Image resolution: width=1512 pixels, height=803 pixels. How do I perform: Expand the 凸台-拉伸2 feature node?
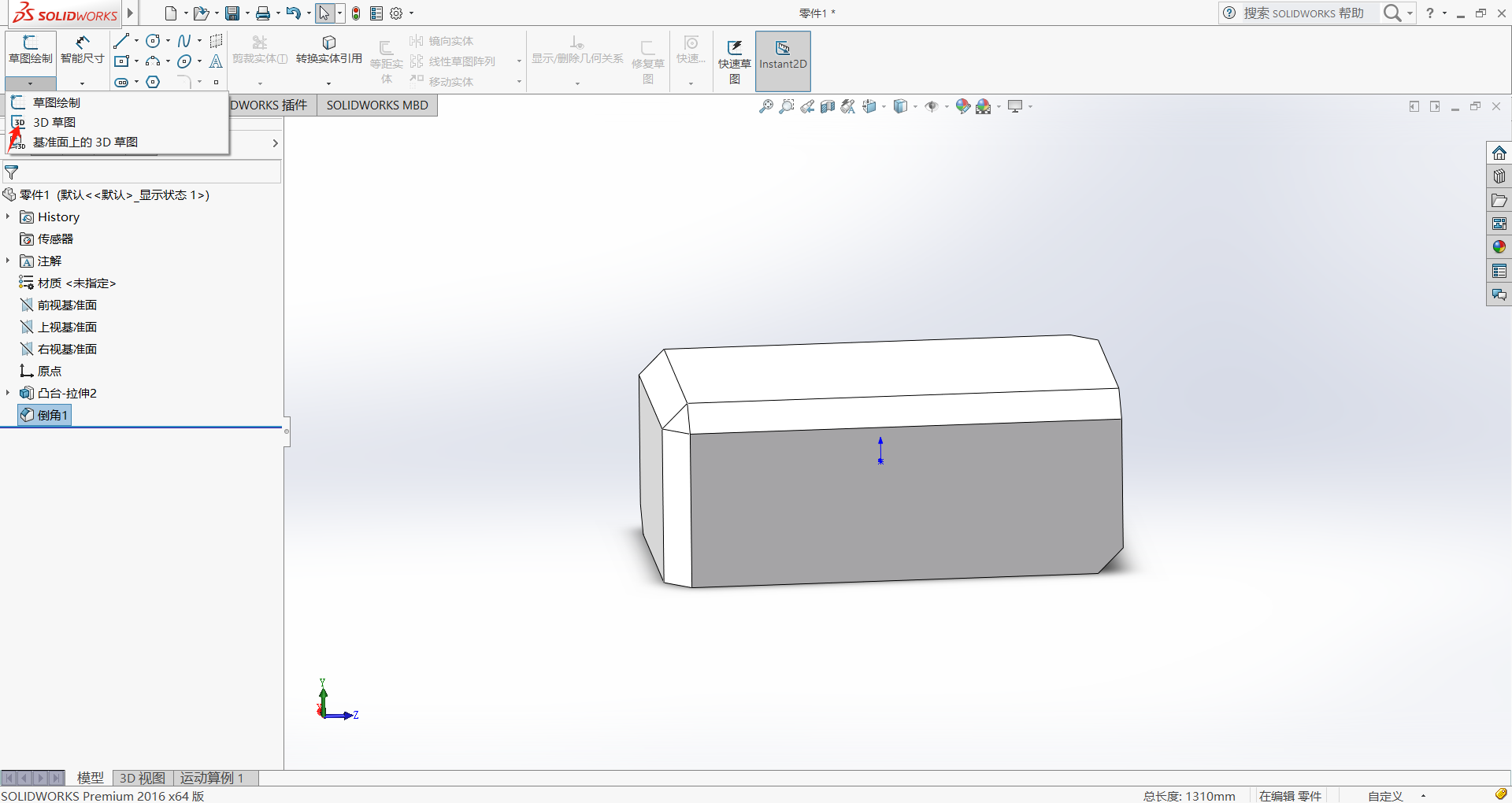tap(8, 393)
